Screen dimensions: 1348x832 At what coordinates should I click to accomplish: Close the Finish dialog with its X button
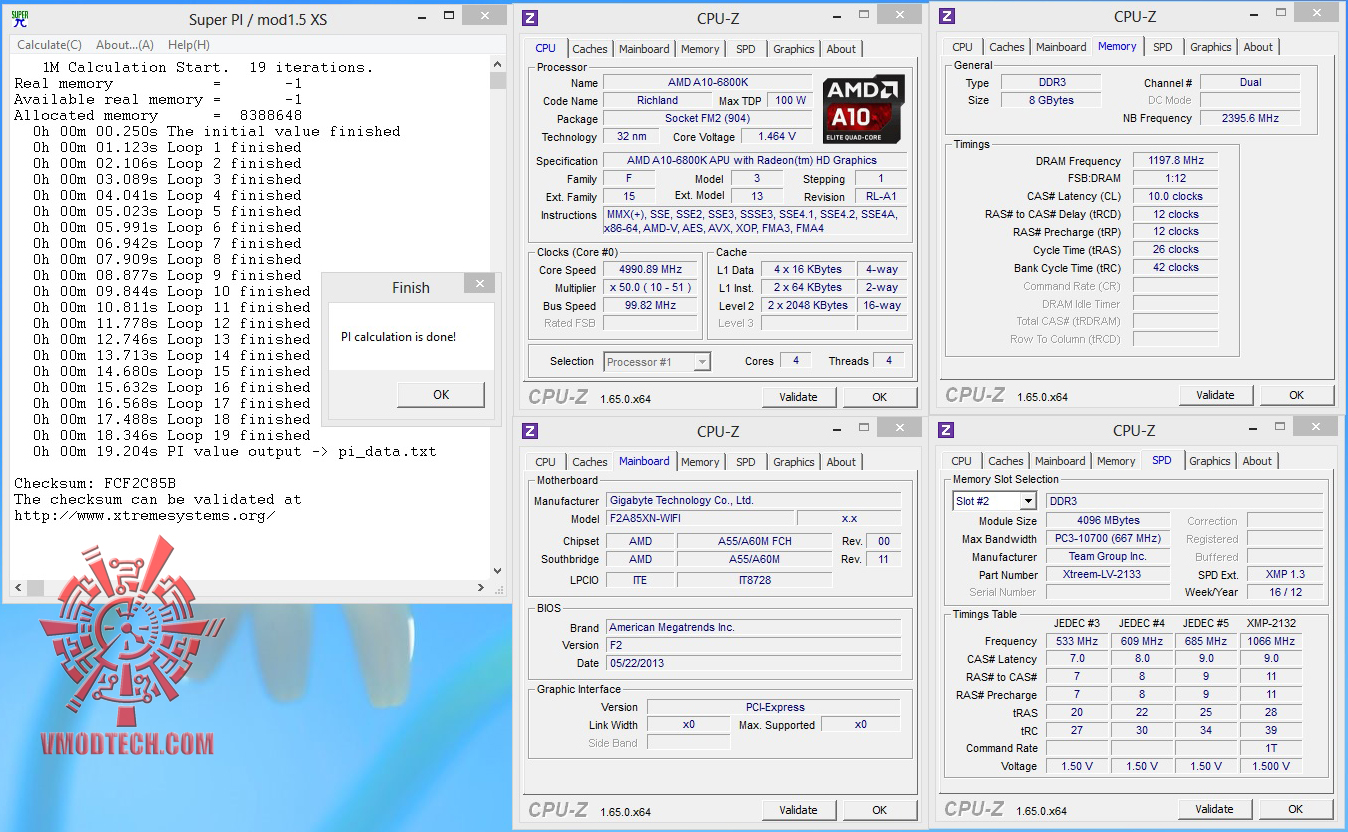point(480,284)
